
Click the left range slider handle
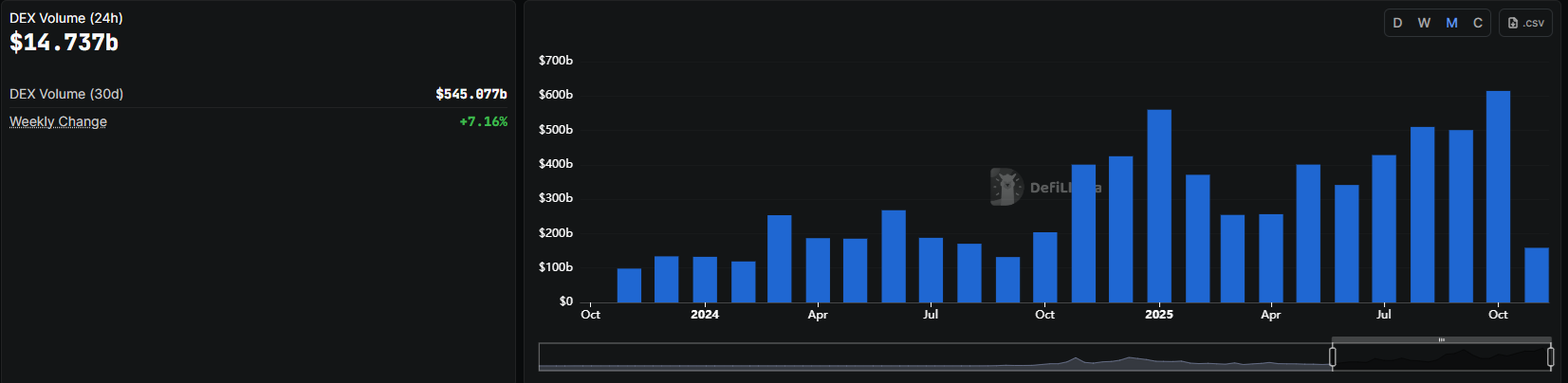(1333, 356)
